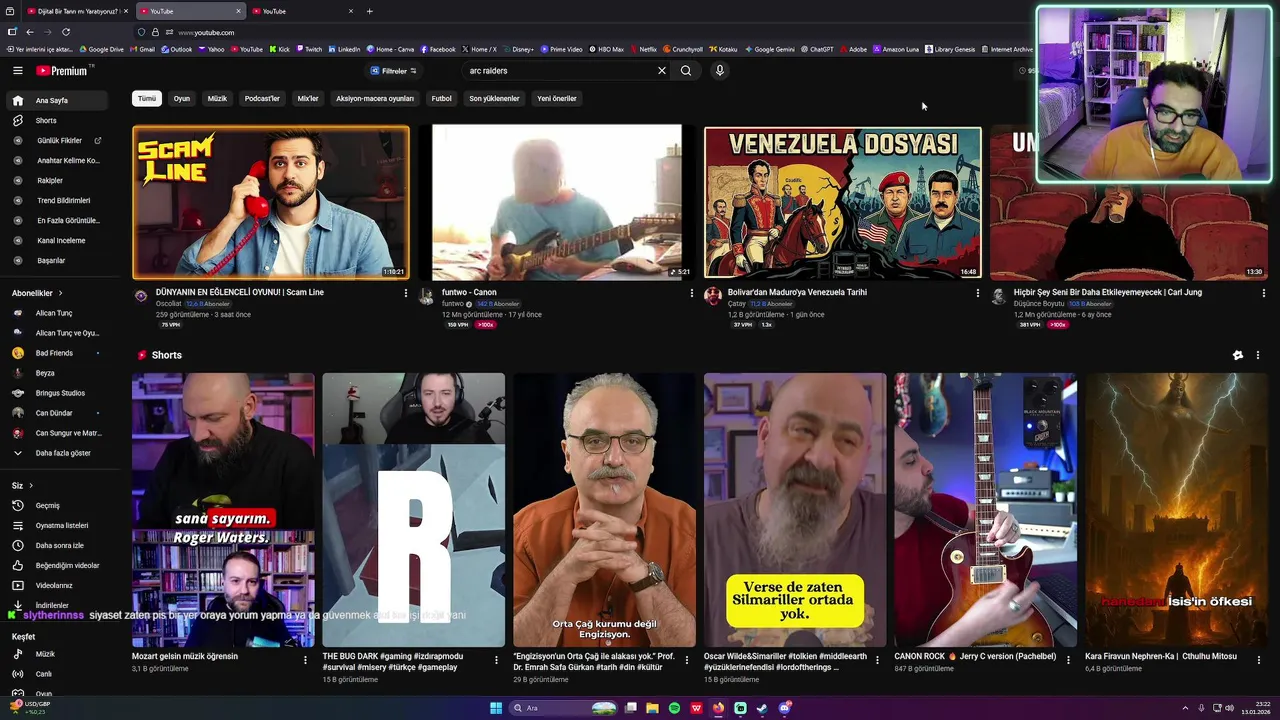Select the Oyun filter chip
Image resolution: width=1280 pixels, height=720 pixels.
(x=182, y=99)
